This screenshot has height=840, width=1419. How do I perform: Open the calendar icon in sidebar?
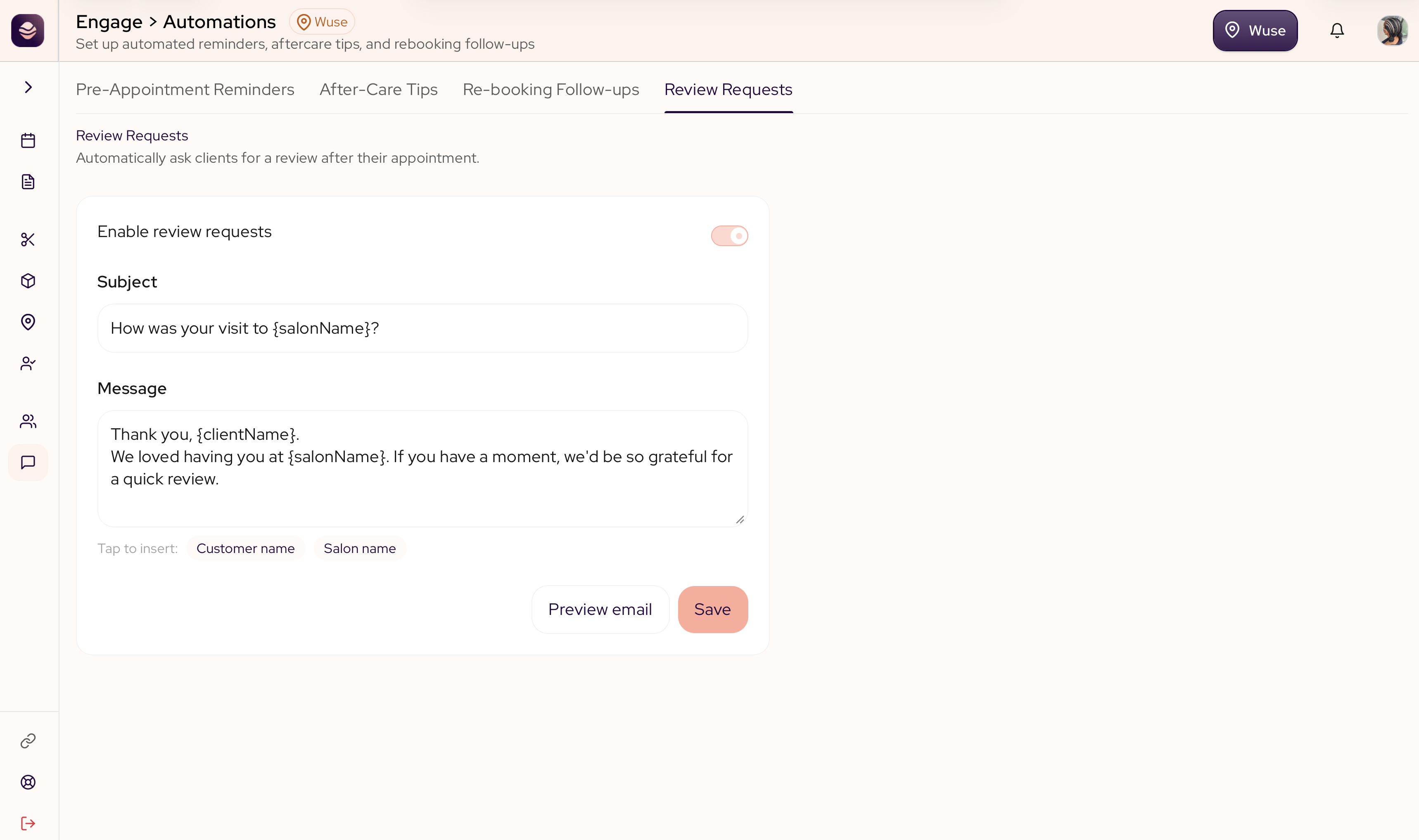pos(28,140)
